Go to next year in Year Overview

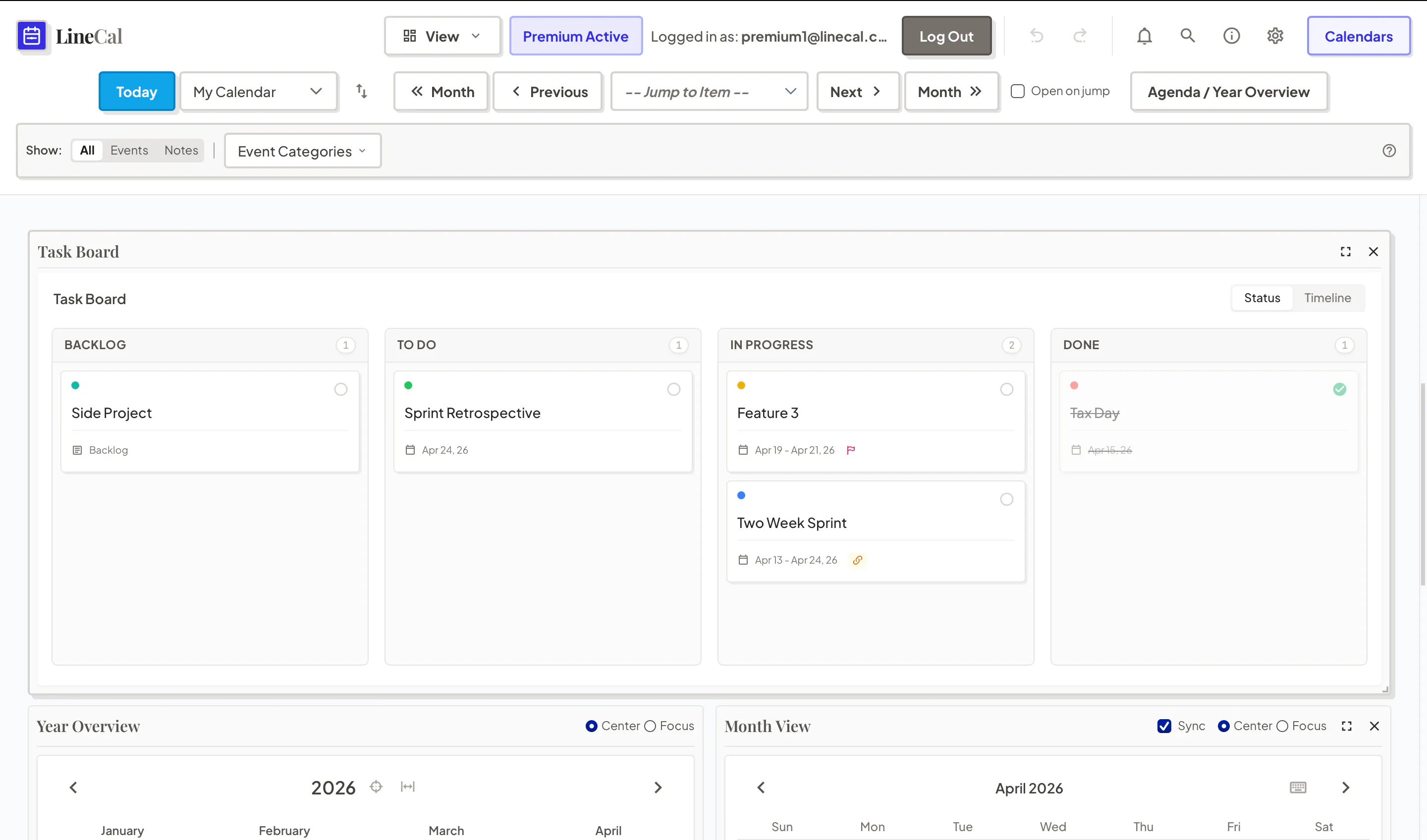tap(658, 787)
